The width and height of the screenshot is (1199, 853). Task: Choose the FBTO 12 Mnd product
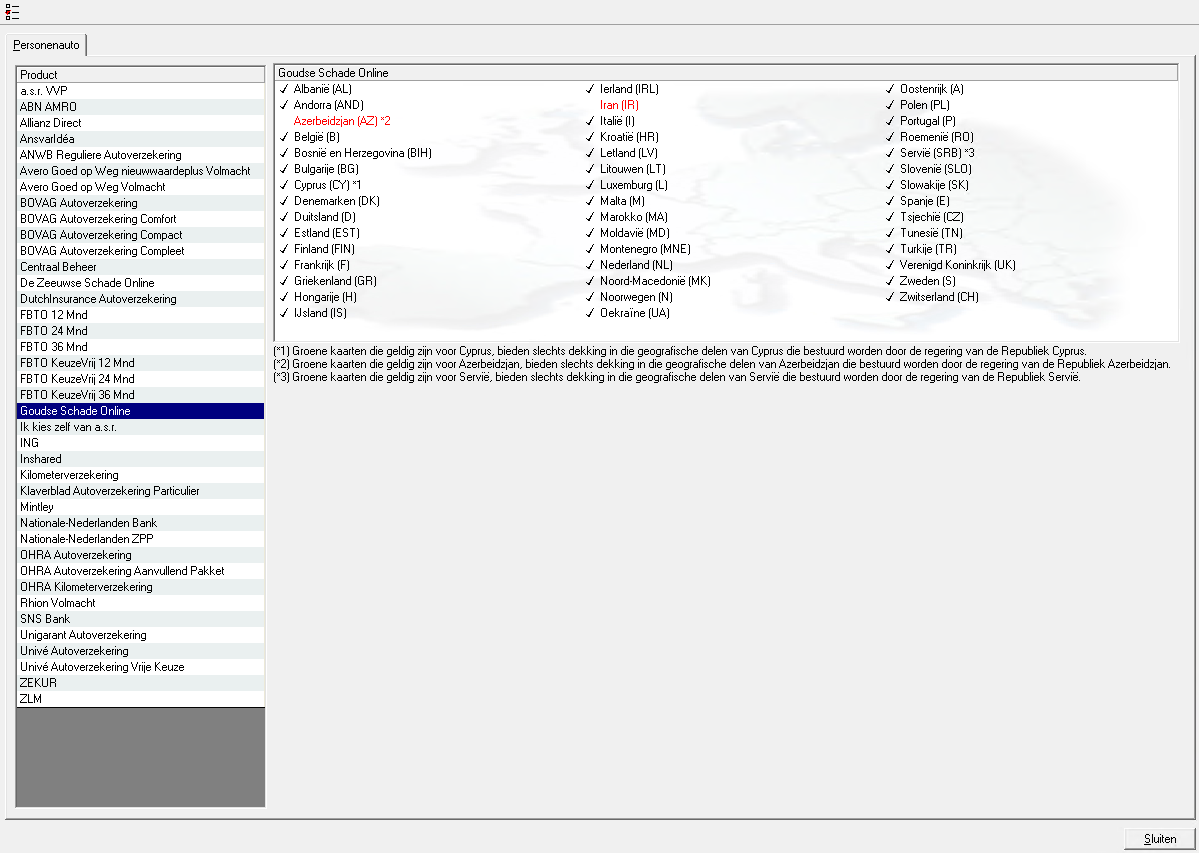click(x=140, y=315)
